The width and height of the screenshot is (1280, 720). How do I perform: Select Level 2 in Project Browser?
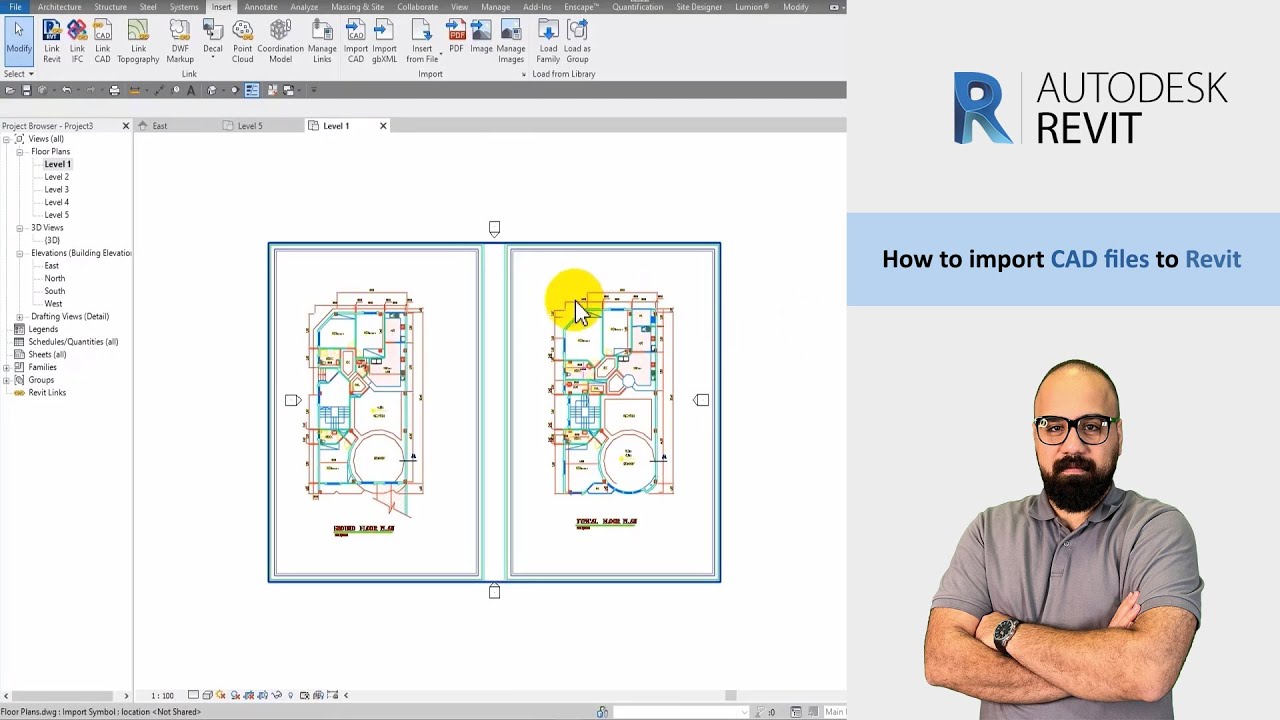[56, 177]
